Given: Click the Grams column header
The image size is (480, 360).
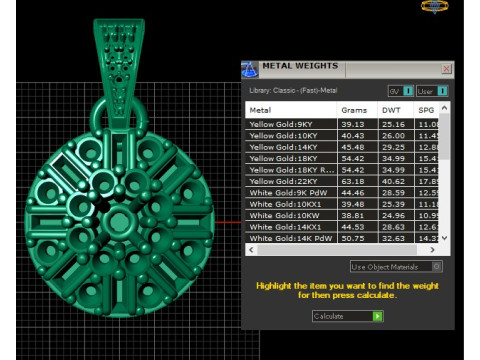Looking at the screenshot, I should [357, 110].
